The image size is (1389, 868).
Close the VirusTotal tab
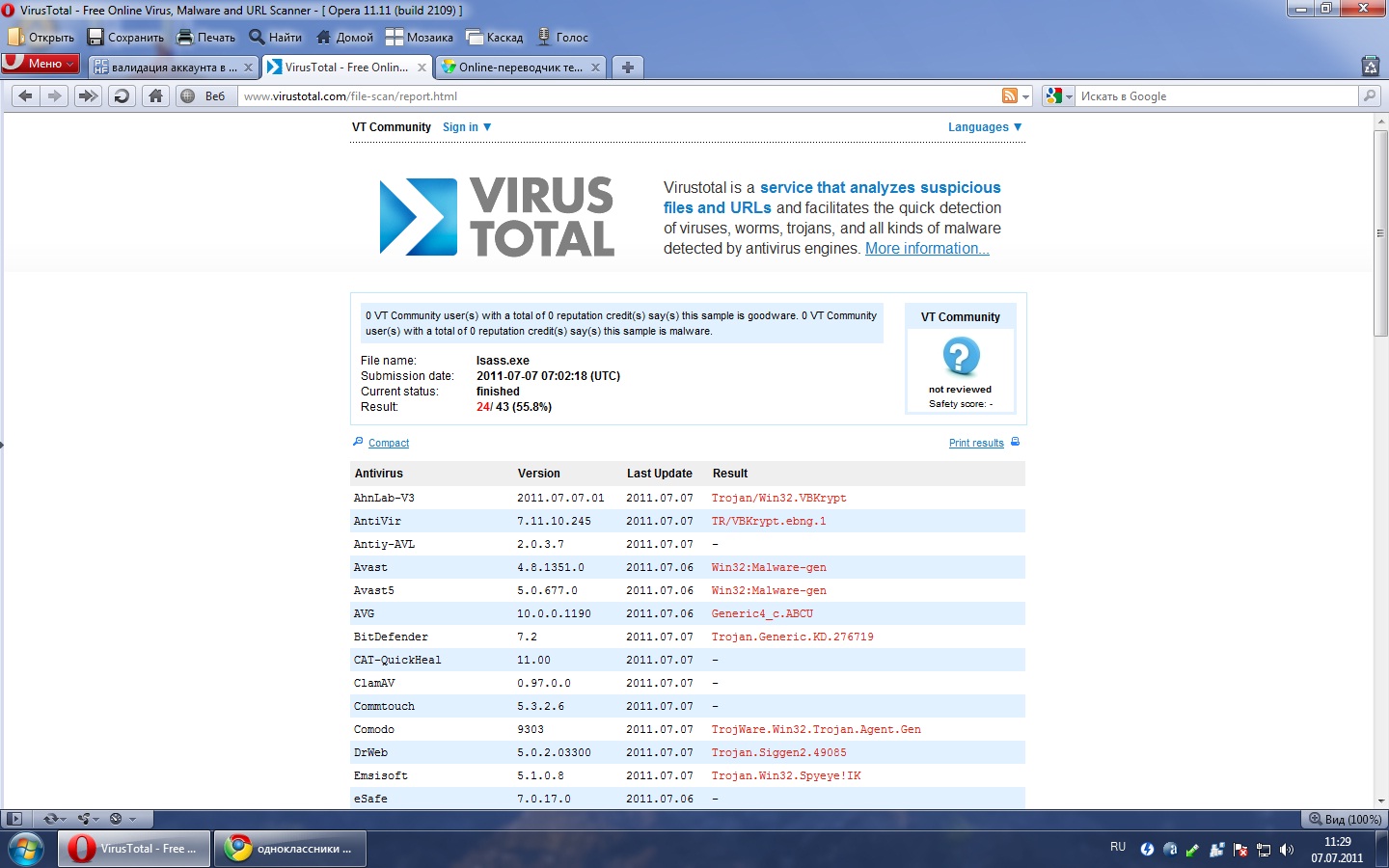tap(422, 68)
